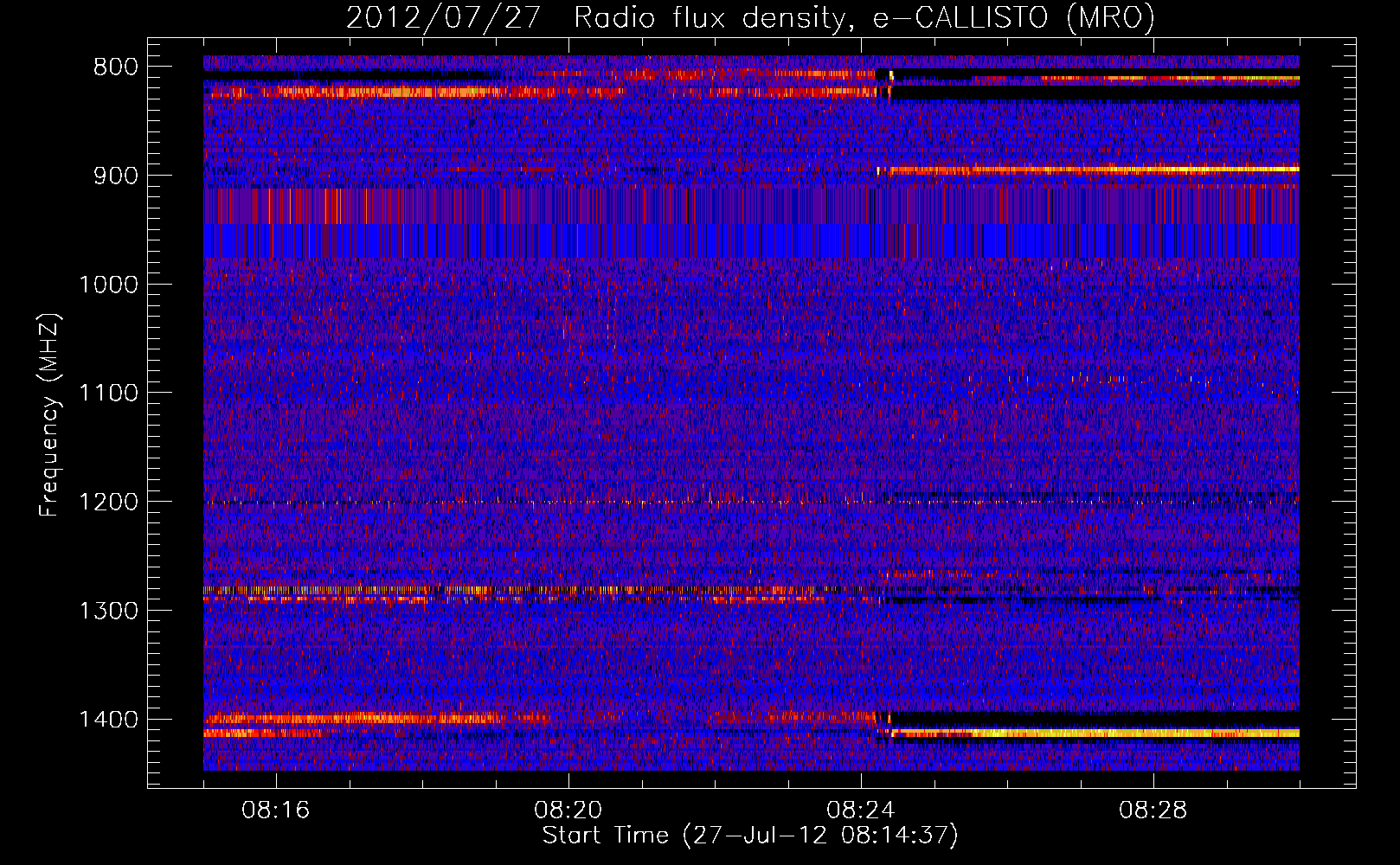Screen dimensions: 1400x865
Task: Select the '900' frequency axis label
Action: [x=115, y=176]
